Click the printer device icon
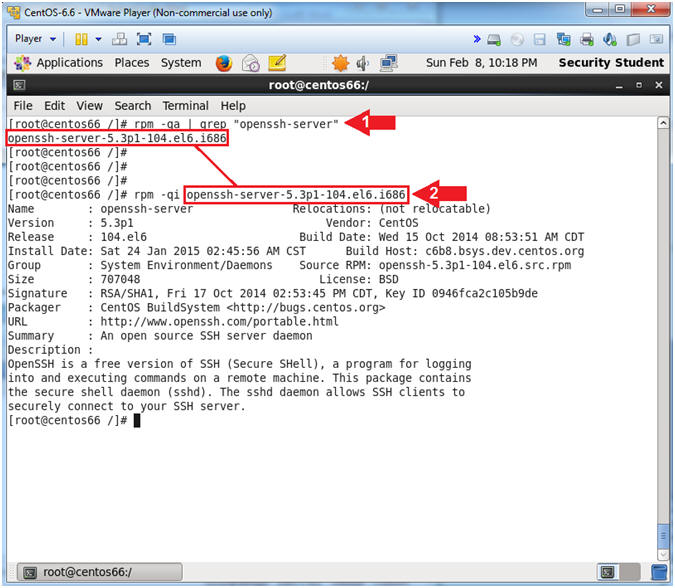Viewport: 675px width, 588px height. pos(586,40)
